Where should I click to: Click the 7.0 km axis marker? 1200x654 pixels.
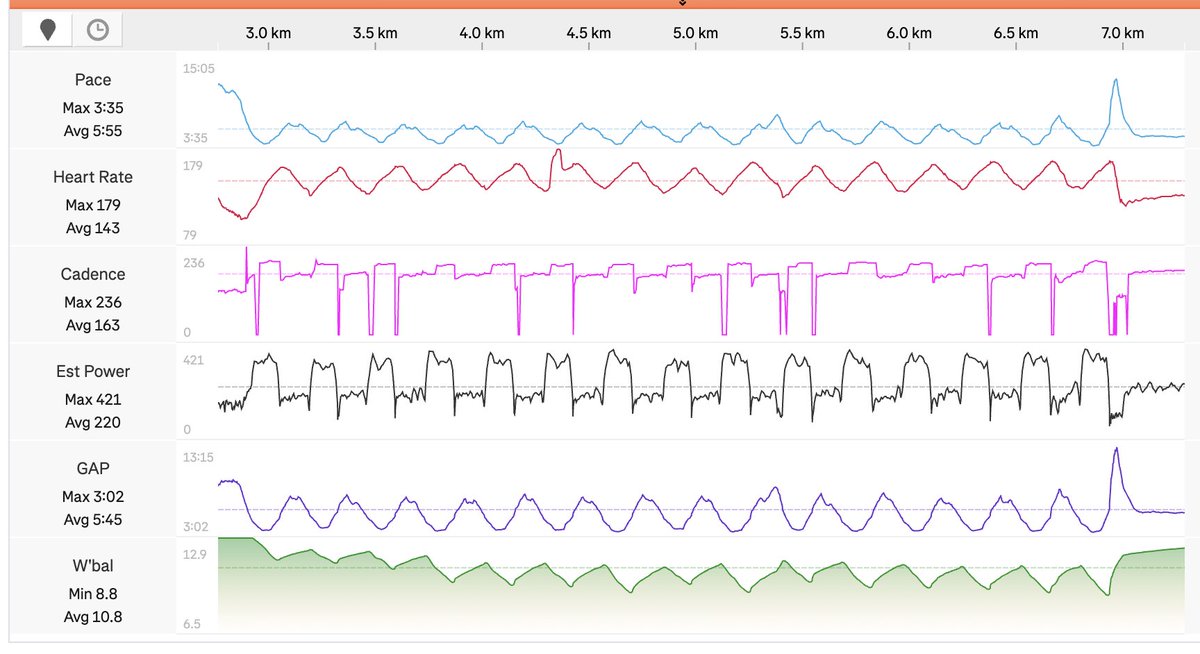tap(1122, 33)
